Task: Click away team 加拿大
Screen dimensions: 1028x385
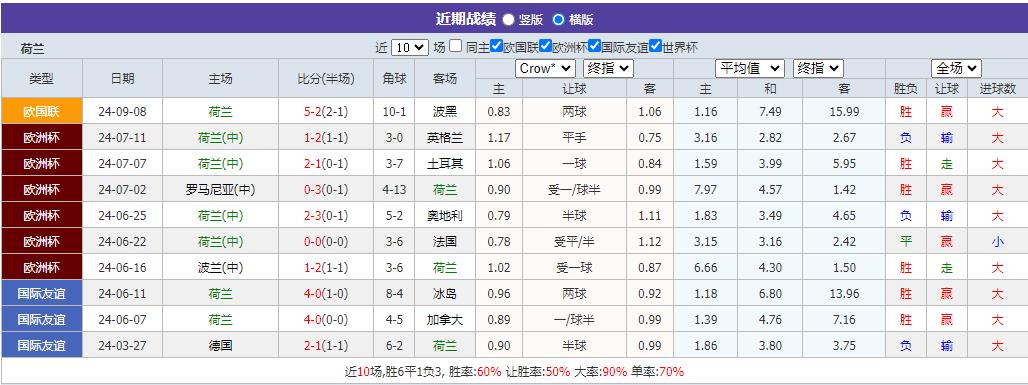Action: coord(445,320)
